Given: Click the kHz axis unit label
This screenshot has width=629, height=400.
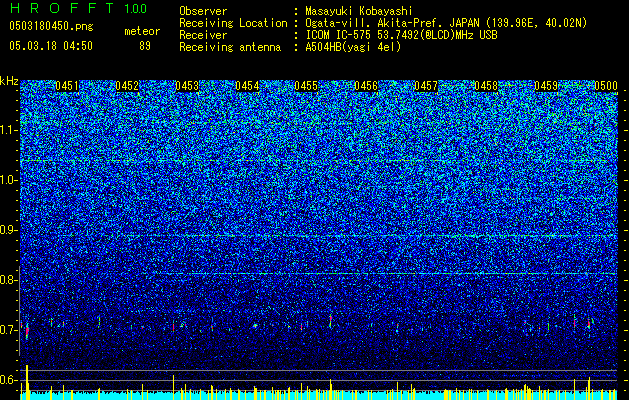Looking at the screenshot, I should pos(9,81).
